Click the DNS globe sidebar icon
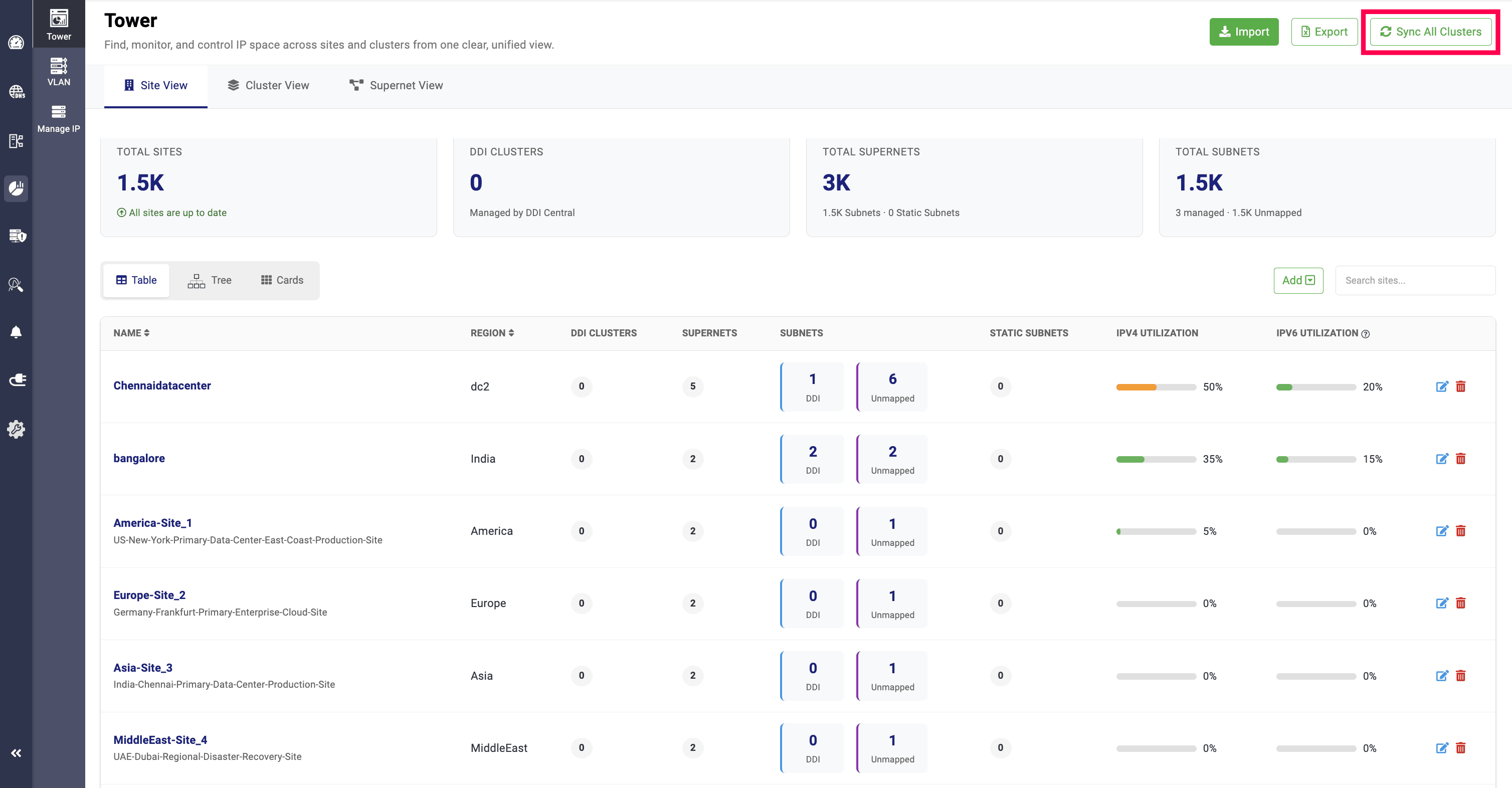The width and height of the screenshot is (1512, 788). point(16,92)
